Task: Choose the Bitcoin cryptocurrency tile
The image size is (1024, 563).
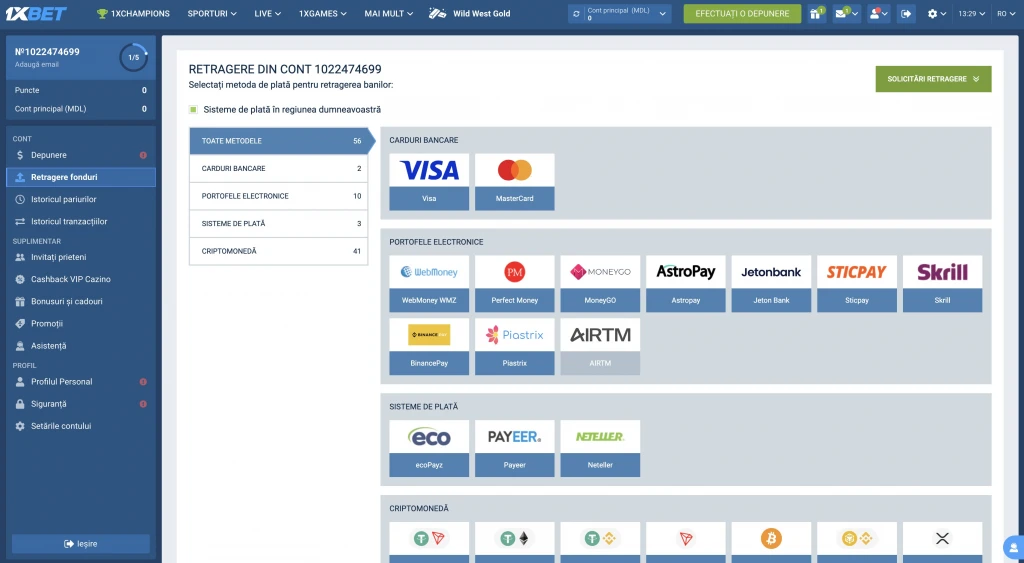Action: click(x=771, y=540)
